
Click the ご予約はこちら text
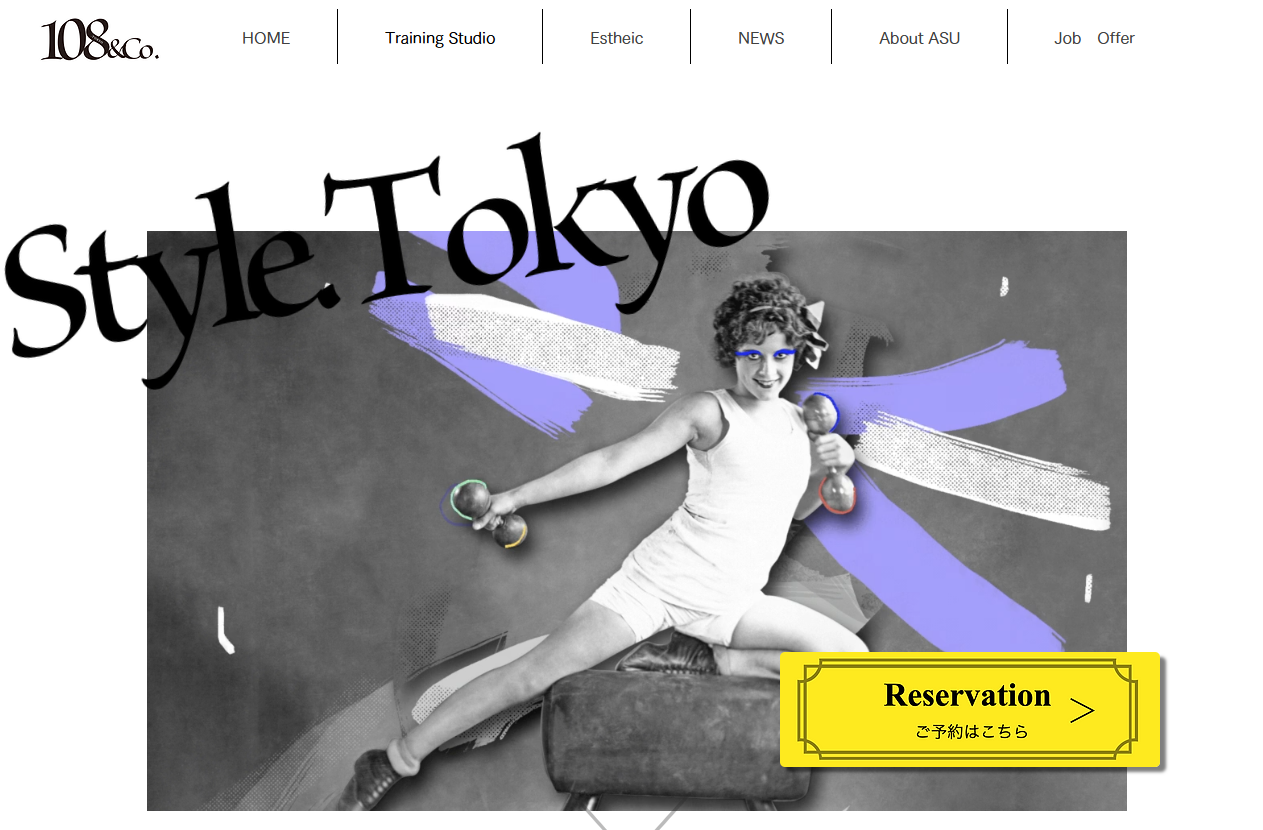[971, 732]
